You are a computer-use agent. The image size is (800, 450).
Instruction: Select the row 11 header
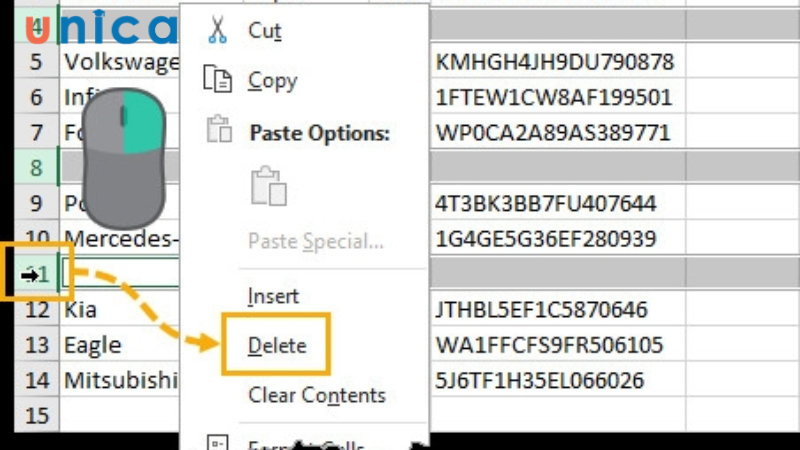(x=36, y=273)
